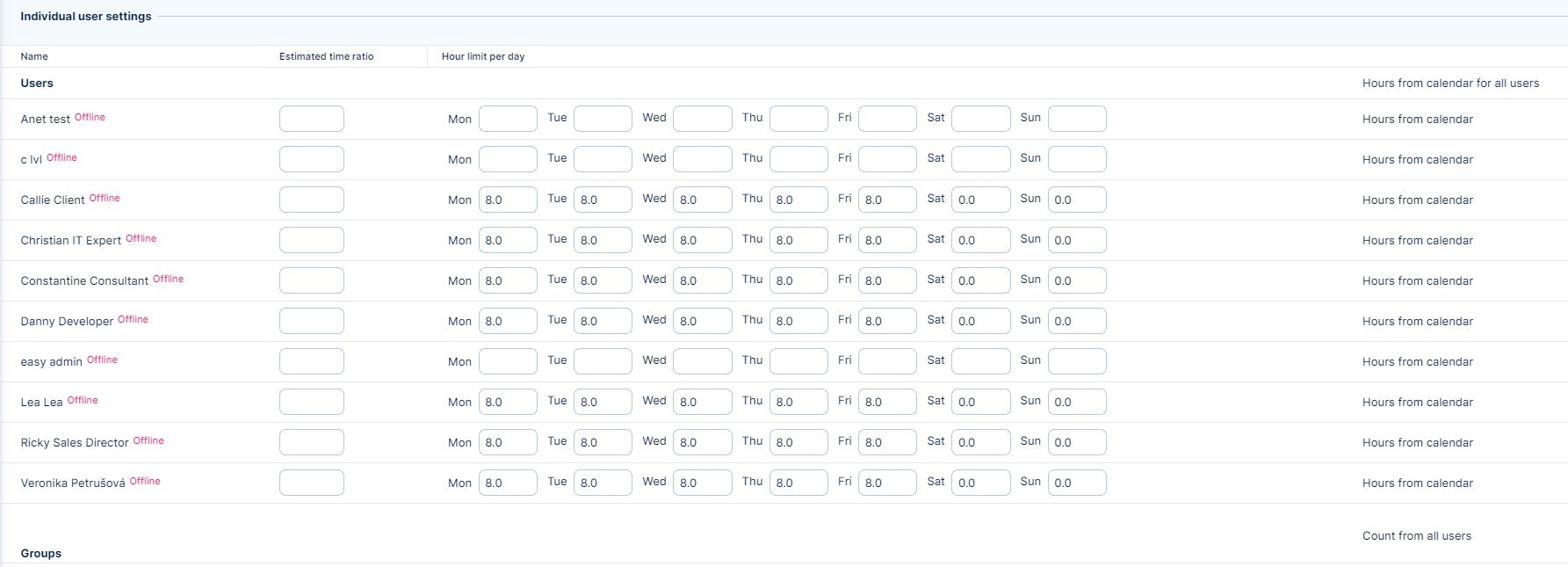Click the Individual user settings heading
The width and height of the screenshot is (1568, 567).
[x=86, y=17]
